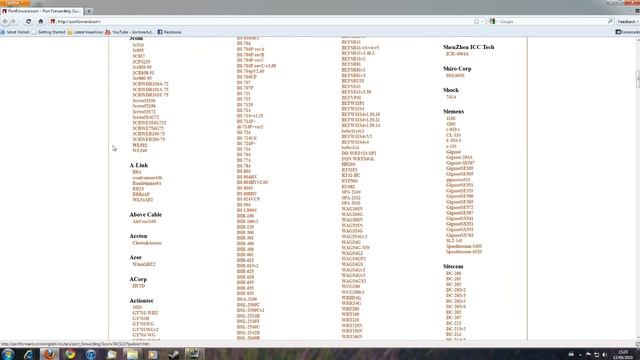Open the search engine selector dropdown
Screen dimensions: 640x360
click(493, 21)
